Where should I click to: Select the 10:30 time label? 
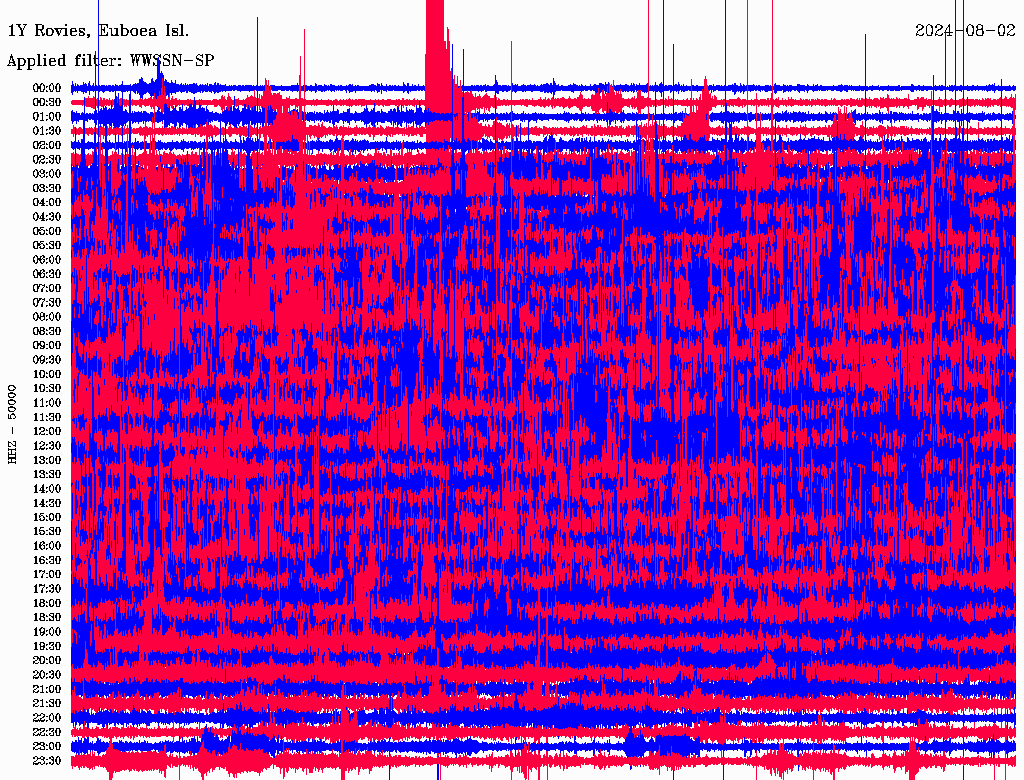tap(47, 389)
